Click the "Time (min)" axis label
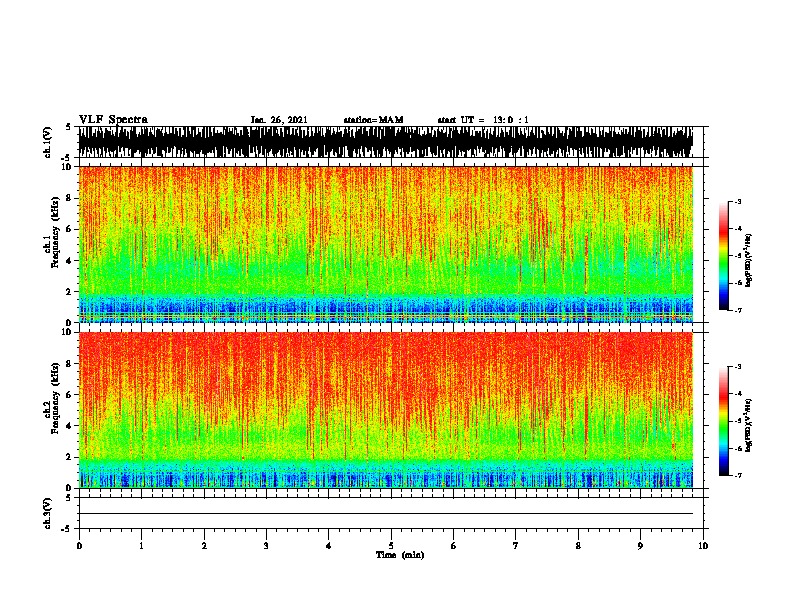The width and height of the screenshot is (792, 612). [x=400, y=555]
